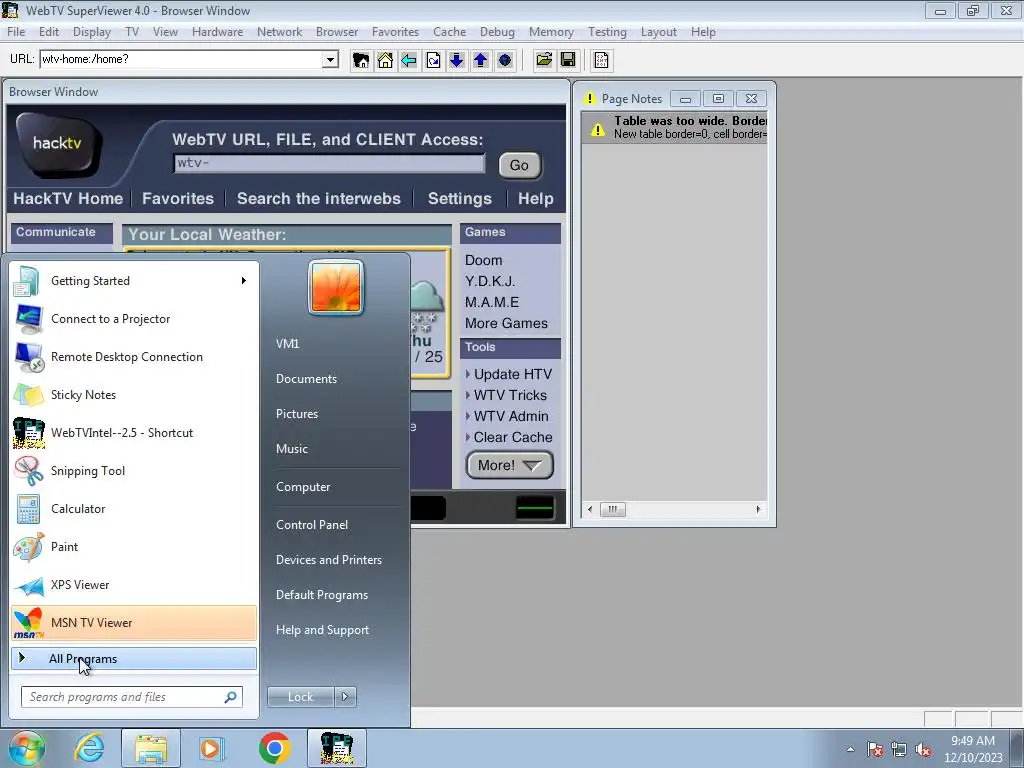Open the Layout menu
The height and width of the screenshot is (768, 1024).
(x=658, y=32)
